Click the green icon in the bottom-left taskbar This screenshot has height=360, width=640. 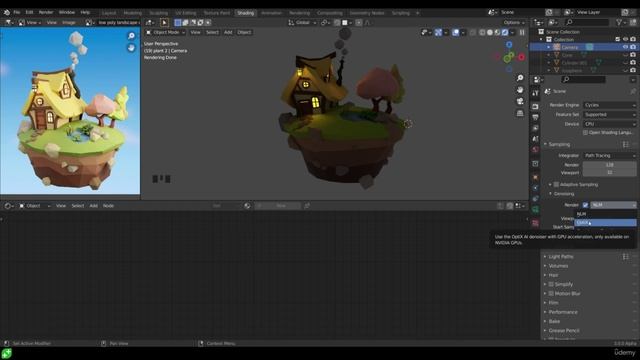6,353
